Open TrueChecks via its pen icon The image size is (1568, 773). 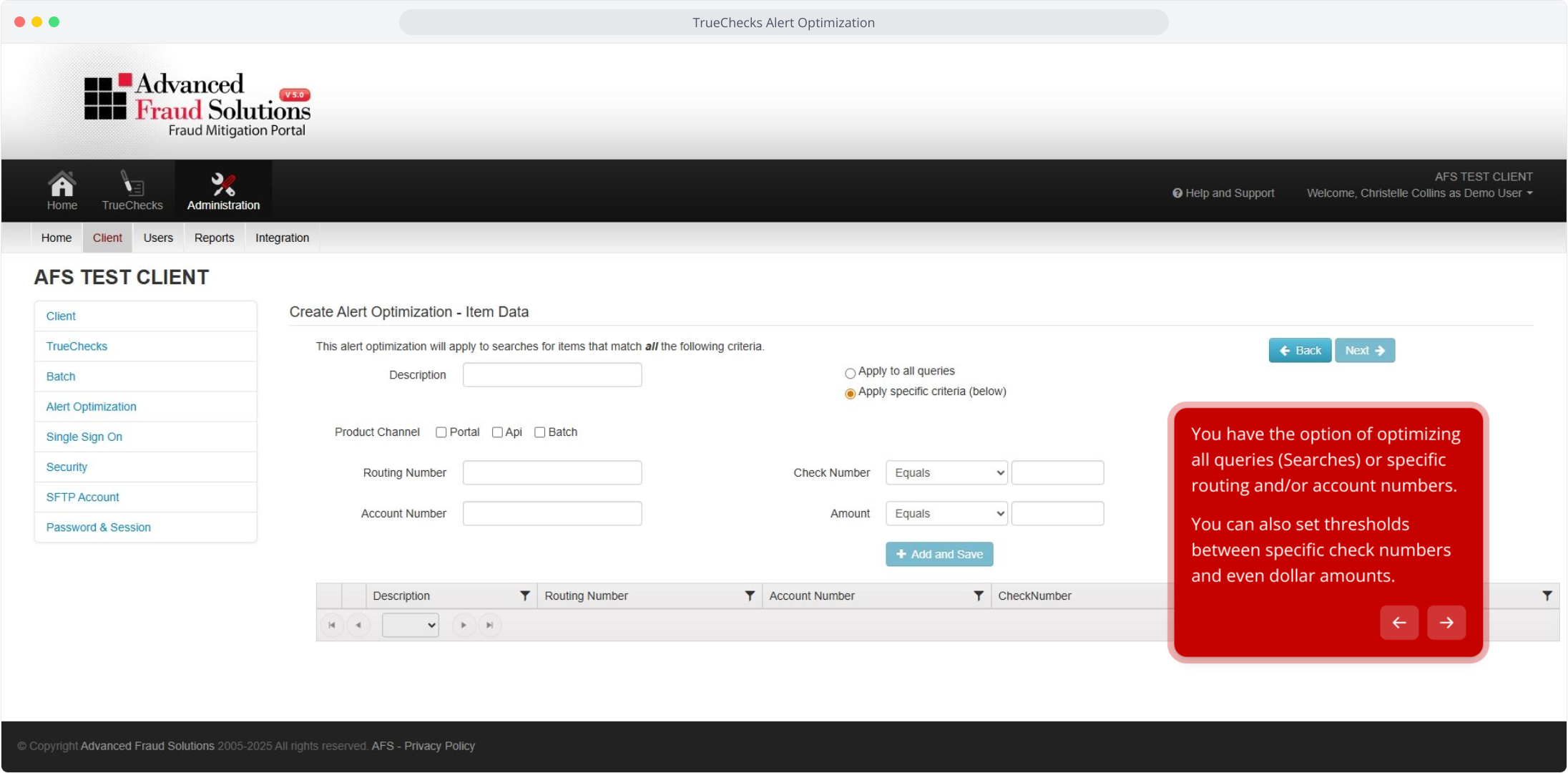click(x=132, y=183)
